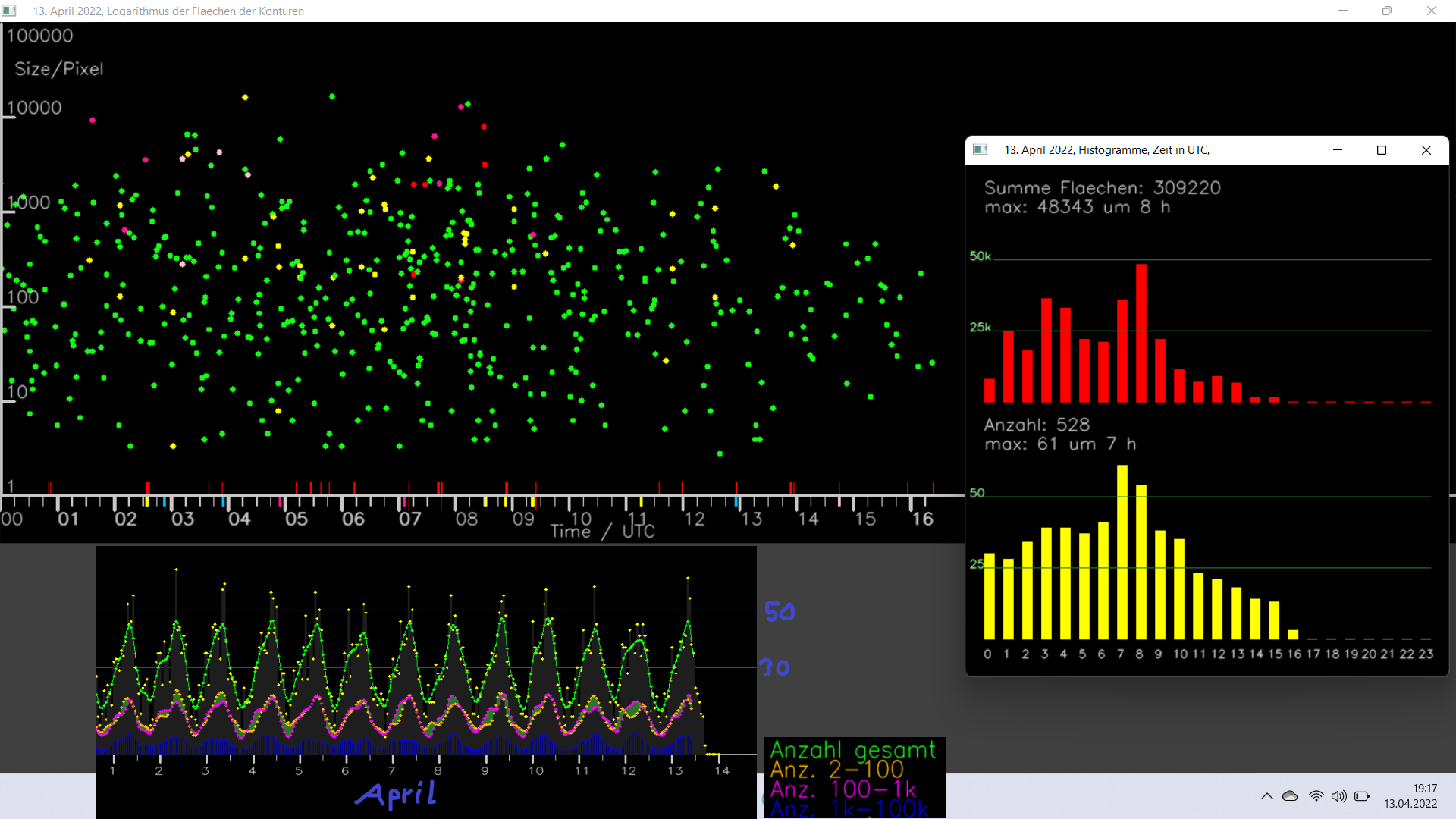1456x819 pixels.
Task: Click the 'max: 48343 um 8 h' text
Action: click(x=1078, y=207)
